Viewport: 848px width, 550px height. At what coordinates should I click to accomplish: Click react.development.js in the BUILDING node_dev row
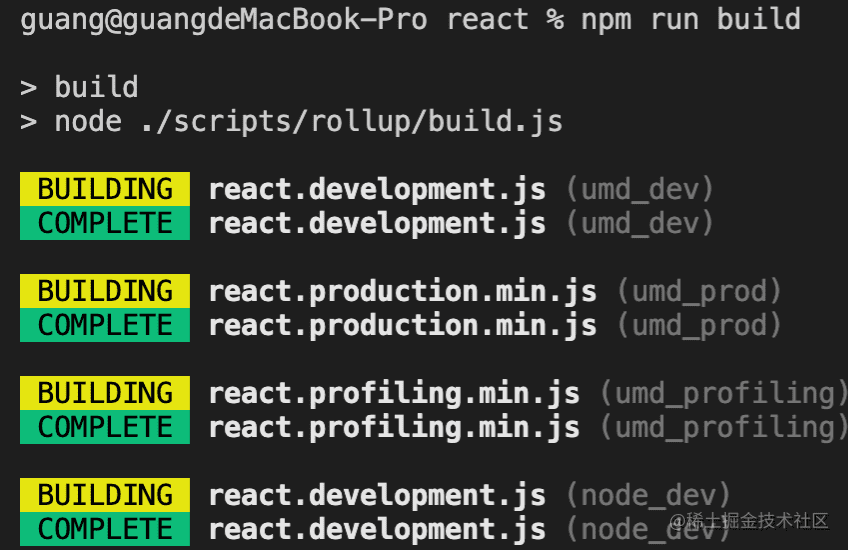(x=377, y=495)
